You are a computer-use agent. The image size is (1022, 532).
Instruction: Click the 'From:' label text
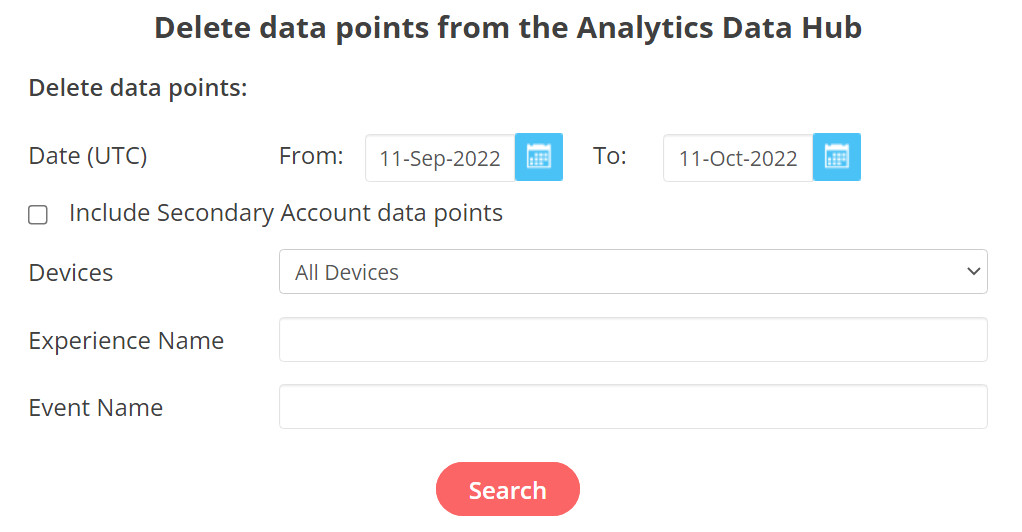pyautogui.click(x=311, y=156)
